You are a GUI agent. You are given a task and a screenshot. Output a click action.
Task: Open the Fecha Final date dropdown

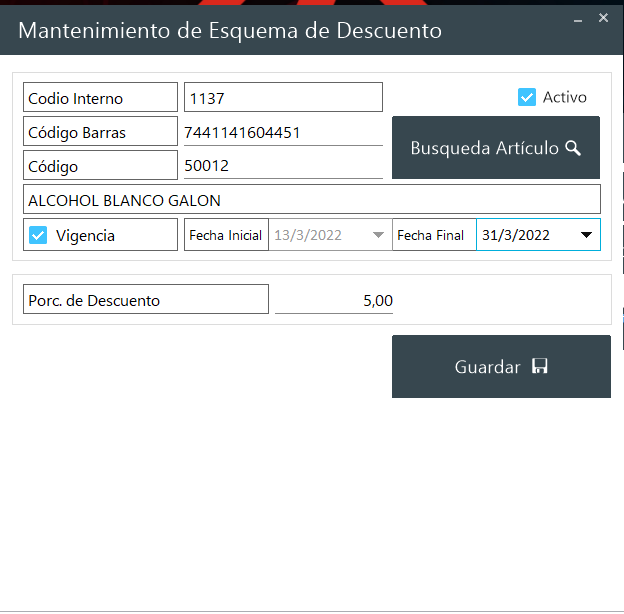coord(587,235)
